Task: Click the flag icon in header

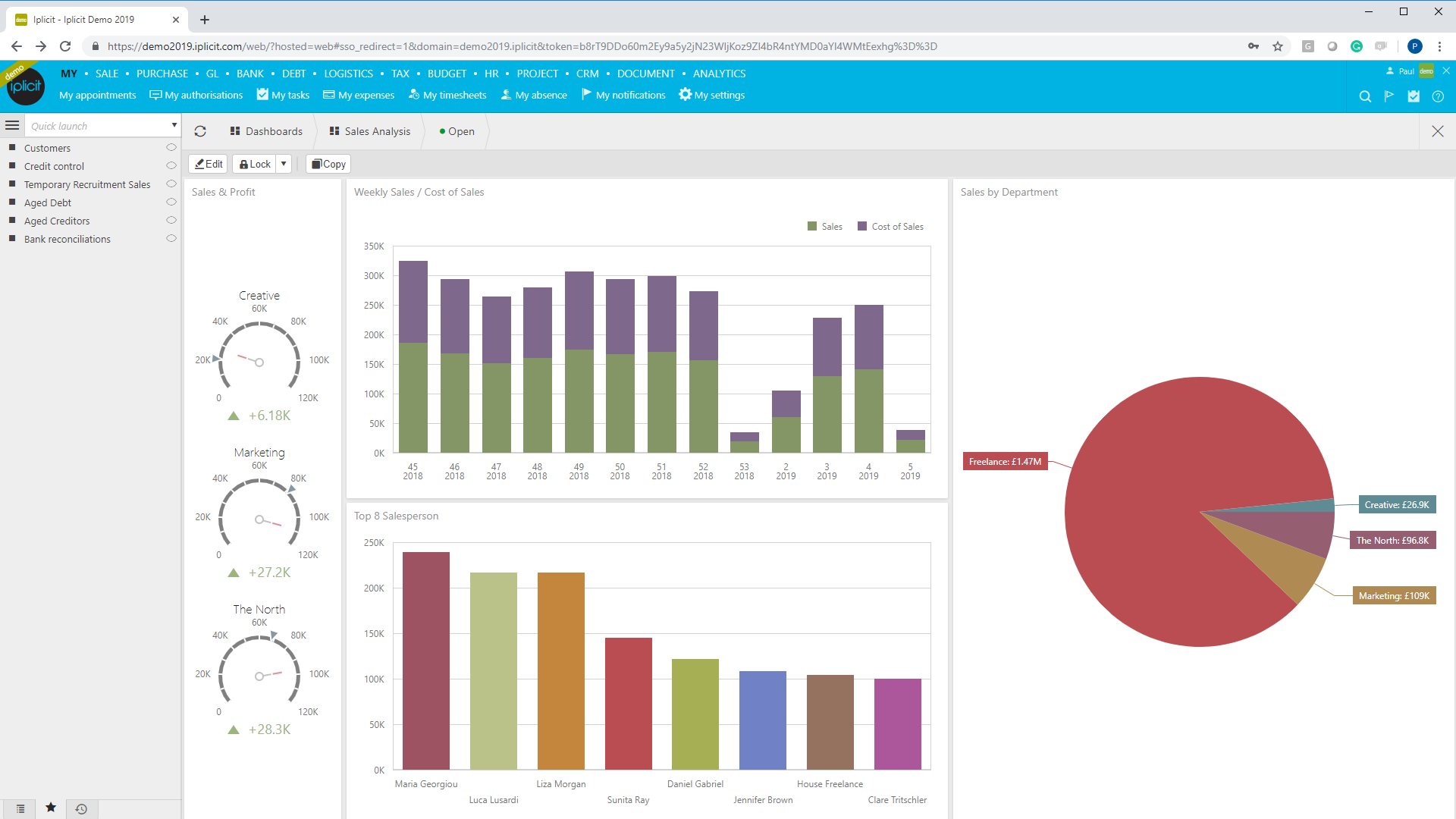Action: tap(1389, 96)
